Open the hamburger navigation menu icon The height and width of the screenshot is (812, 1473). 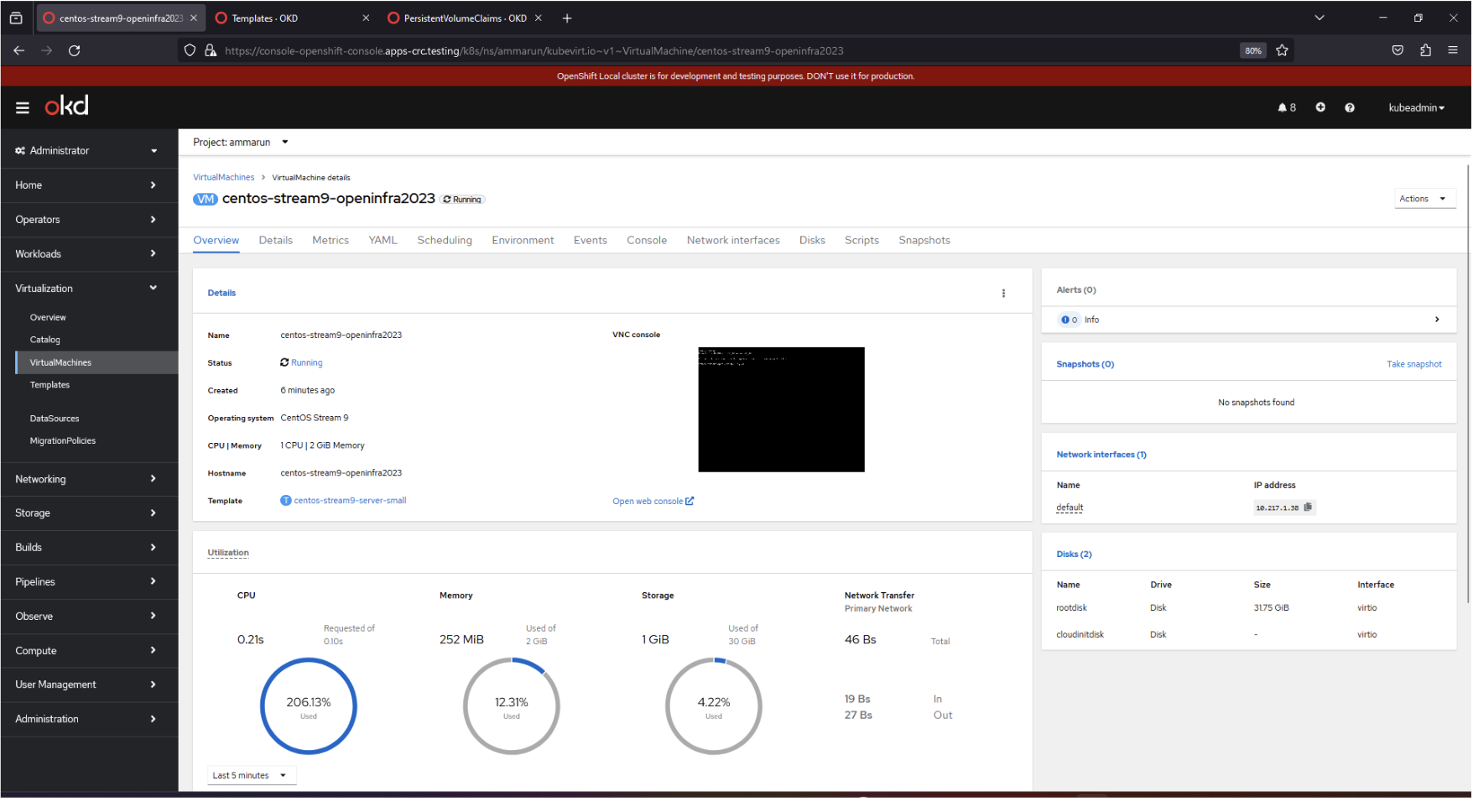coord(23,107)
